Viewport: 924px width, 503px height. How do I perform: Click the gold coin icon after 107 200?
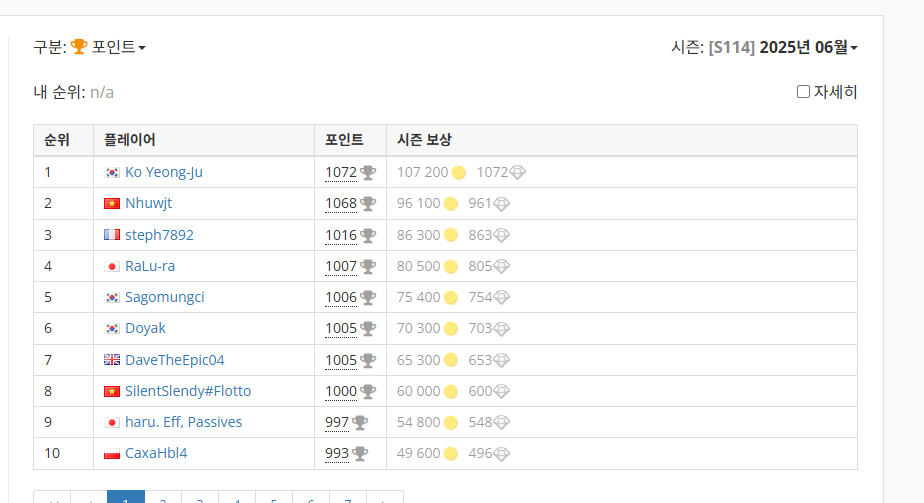[x=459, y=173]
